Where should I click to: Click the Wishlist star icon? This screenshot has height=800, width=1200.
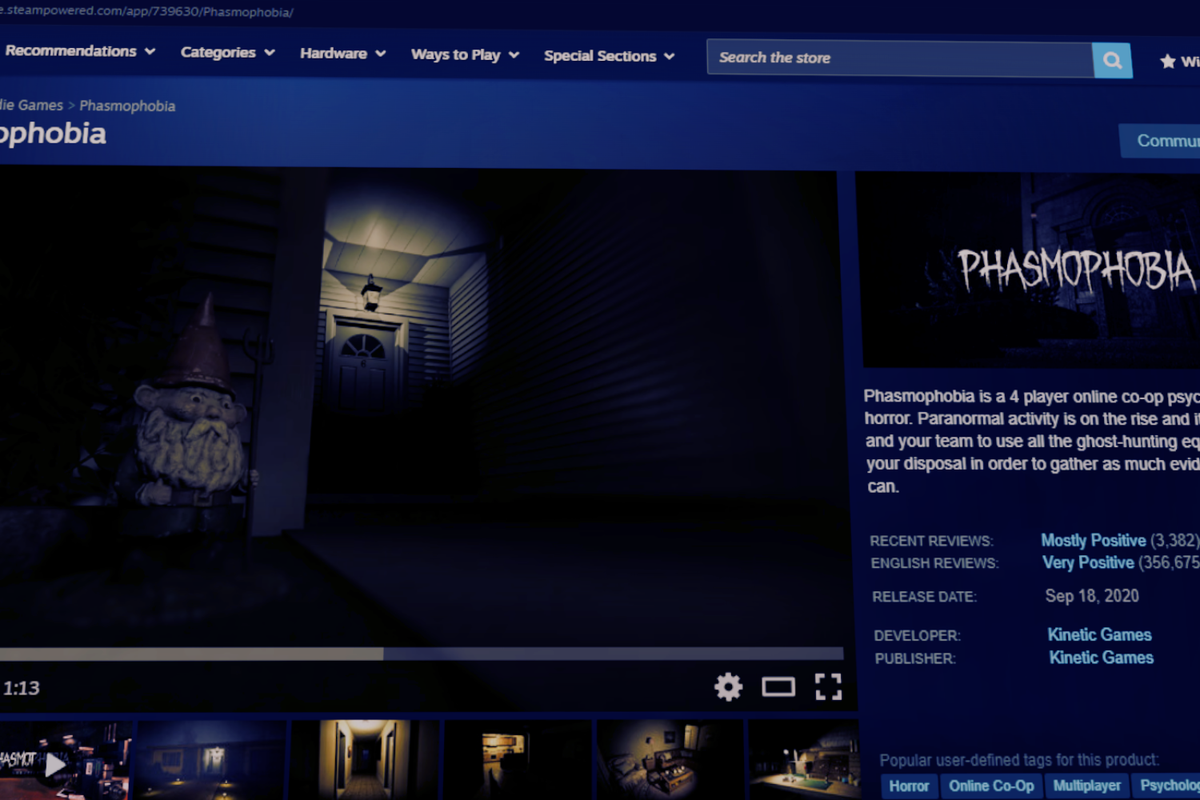(x=1168, y=62)
